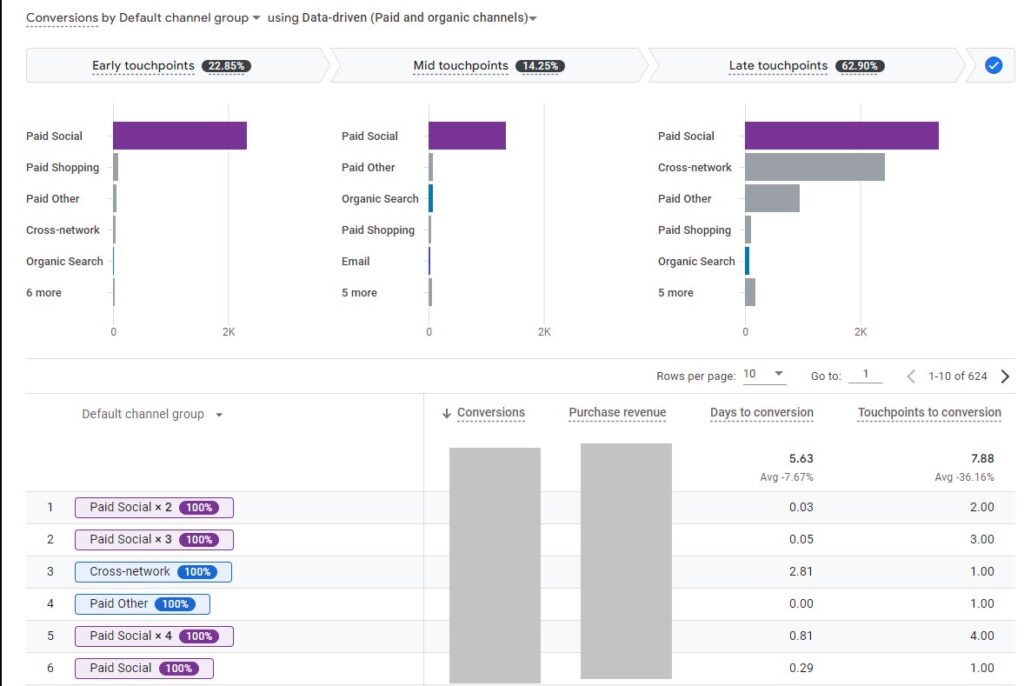The width and height of the screenshot is (1024, 686).
Task: Click the previous page left arrow
Action: coord(911,376)
